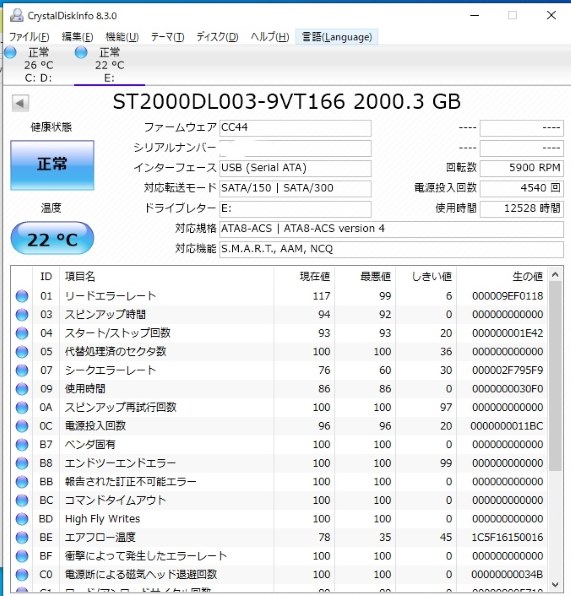Click status orb for attribute 03 スピンアップ時間

point(22,315)
